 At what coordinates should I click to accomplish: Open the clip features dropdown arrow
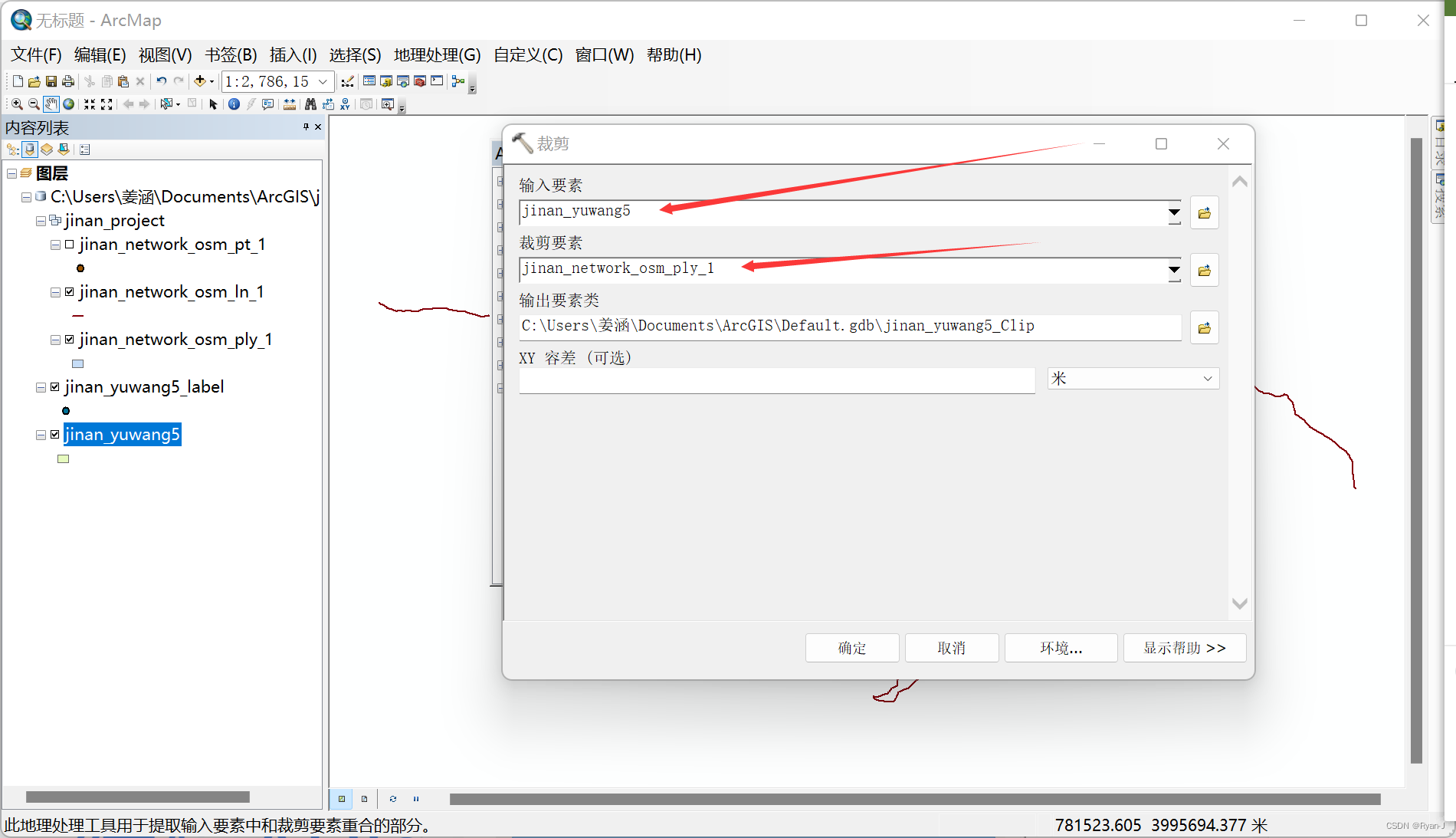[x=1174, y=270]
